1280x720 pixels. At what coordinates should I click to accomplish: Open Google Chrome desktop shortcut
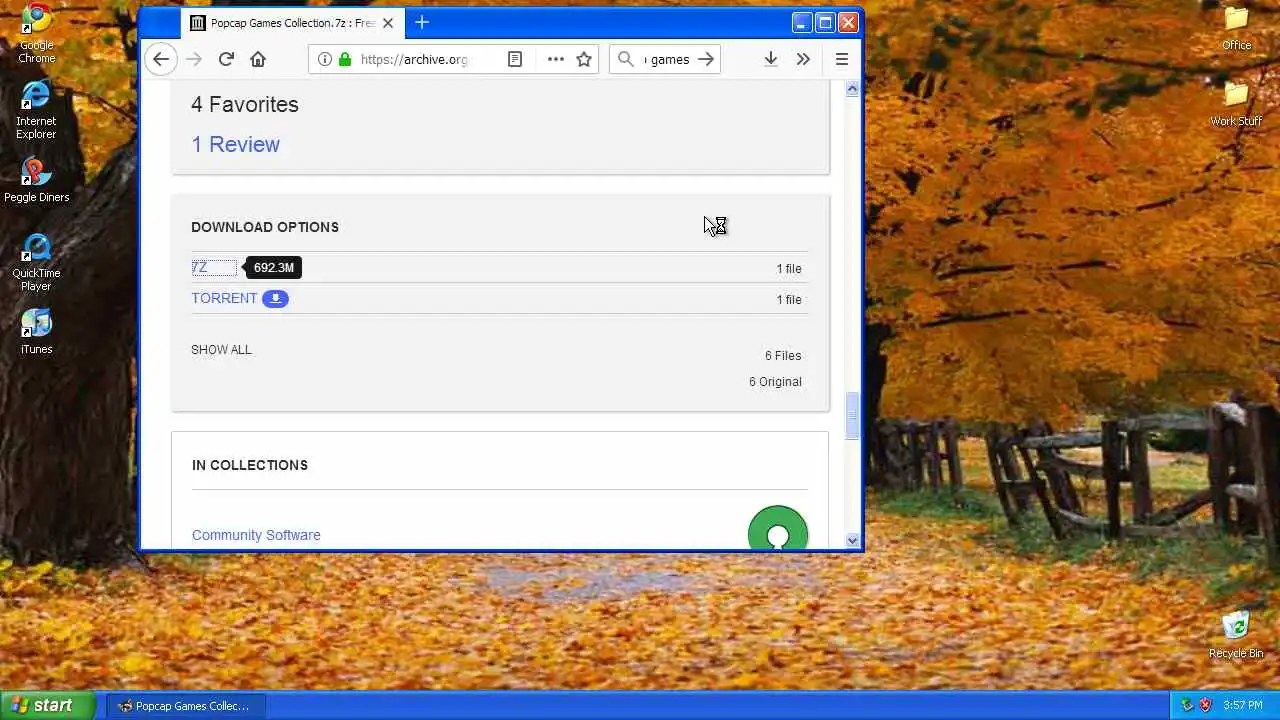(36, 33)
